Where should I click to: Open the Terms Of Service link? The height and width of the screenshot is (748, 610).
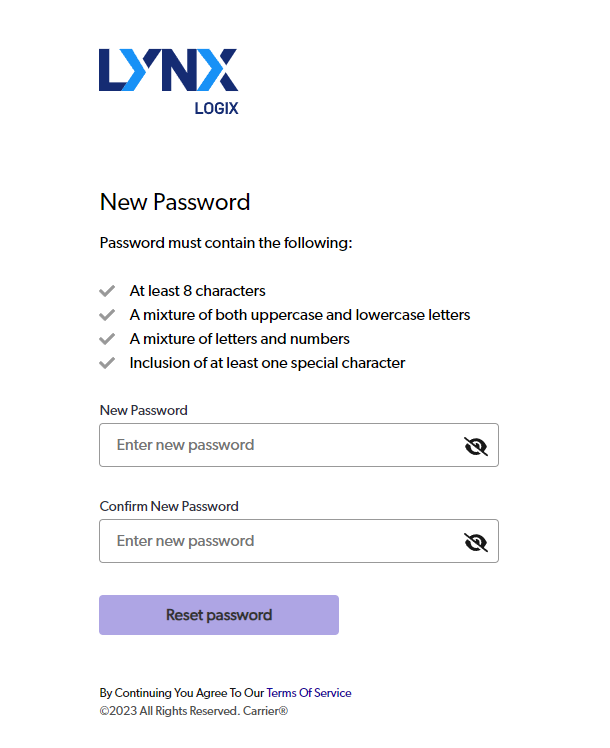309,693
